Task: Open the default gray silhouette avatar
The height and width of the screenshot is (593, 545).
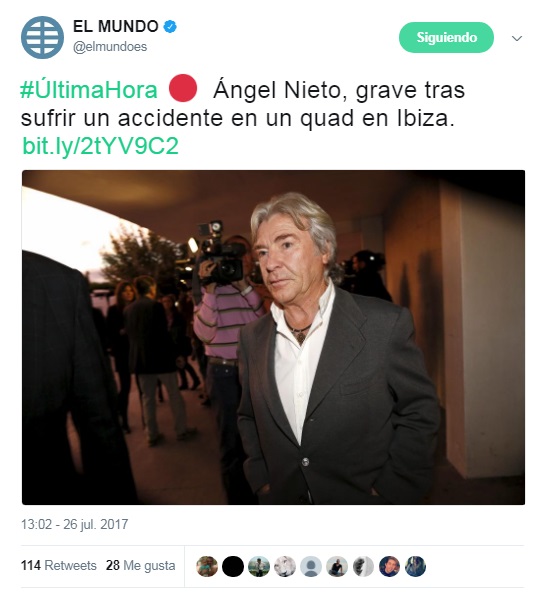Action: [311, 566]
